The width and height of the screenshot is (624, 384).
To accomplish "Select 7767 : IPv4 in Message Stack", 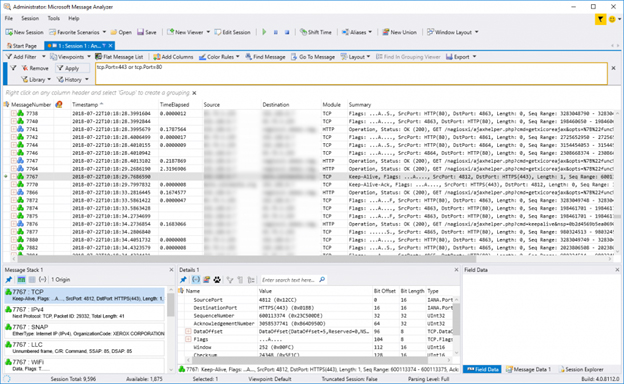I will coord(84,313).
